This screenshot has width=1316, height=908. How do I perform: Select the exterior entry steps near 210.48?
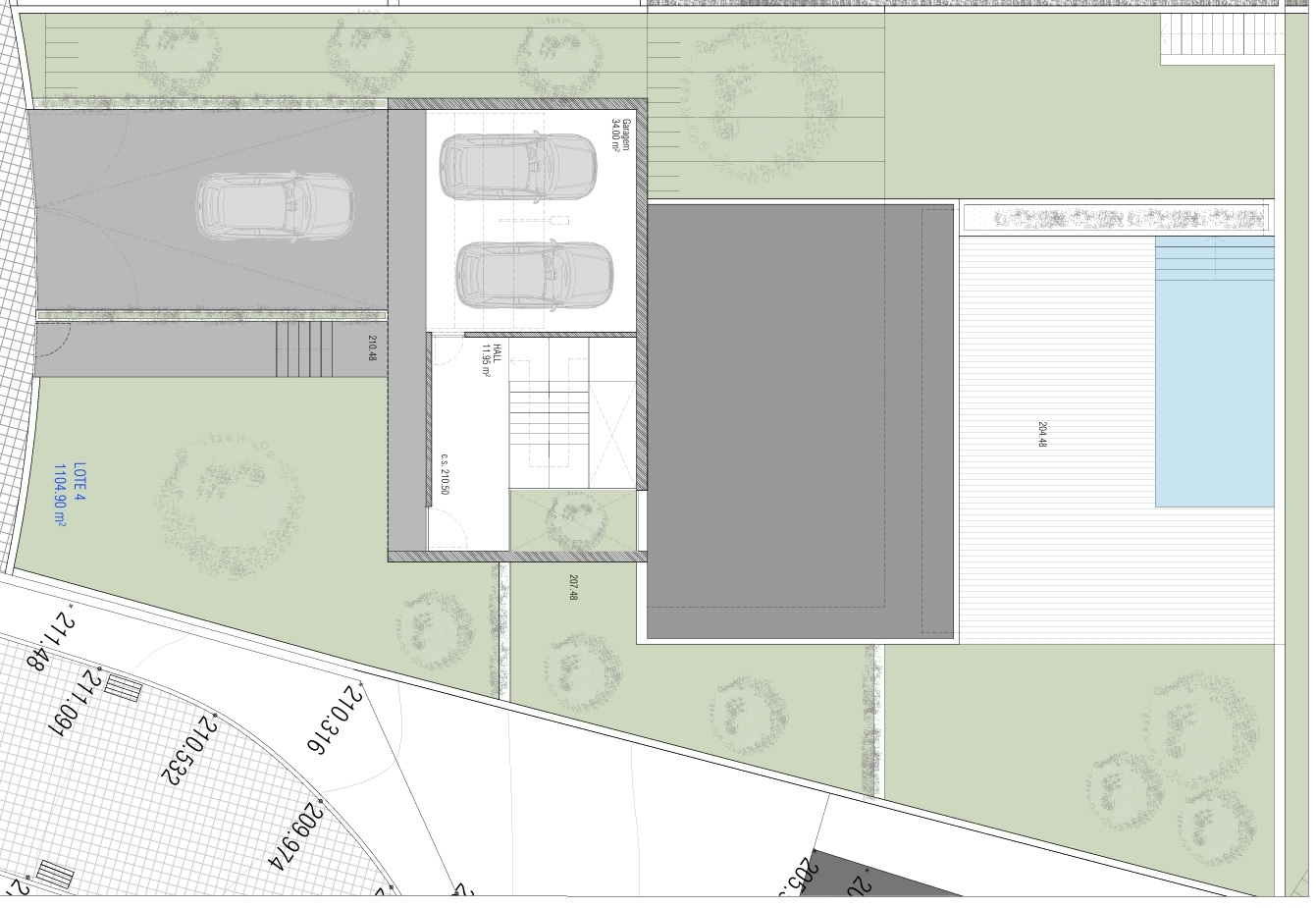(x=305, y=348)
